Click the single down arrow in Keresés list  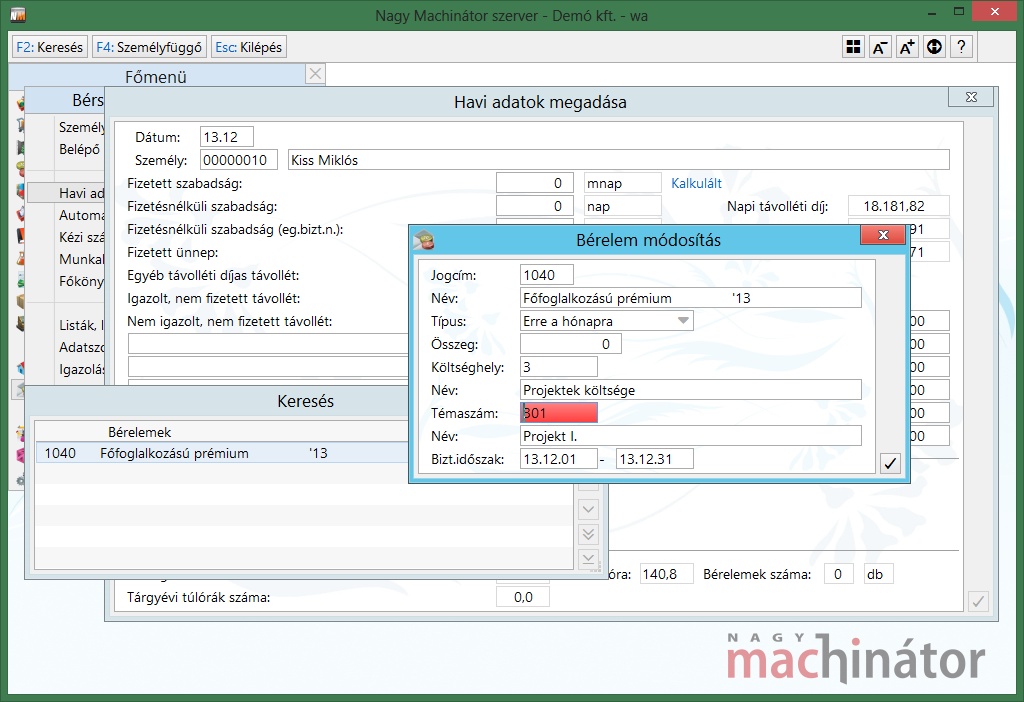[588, 510]
